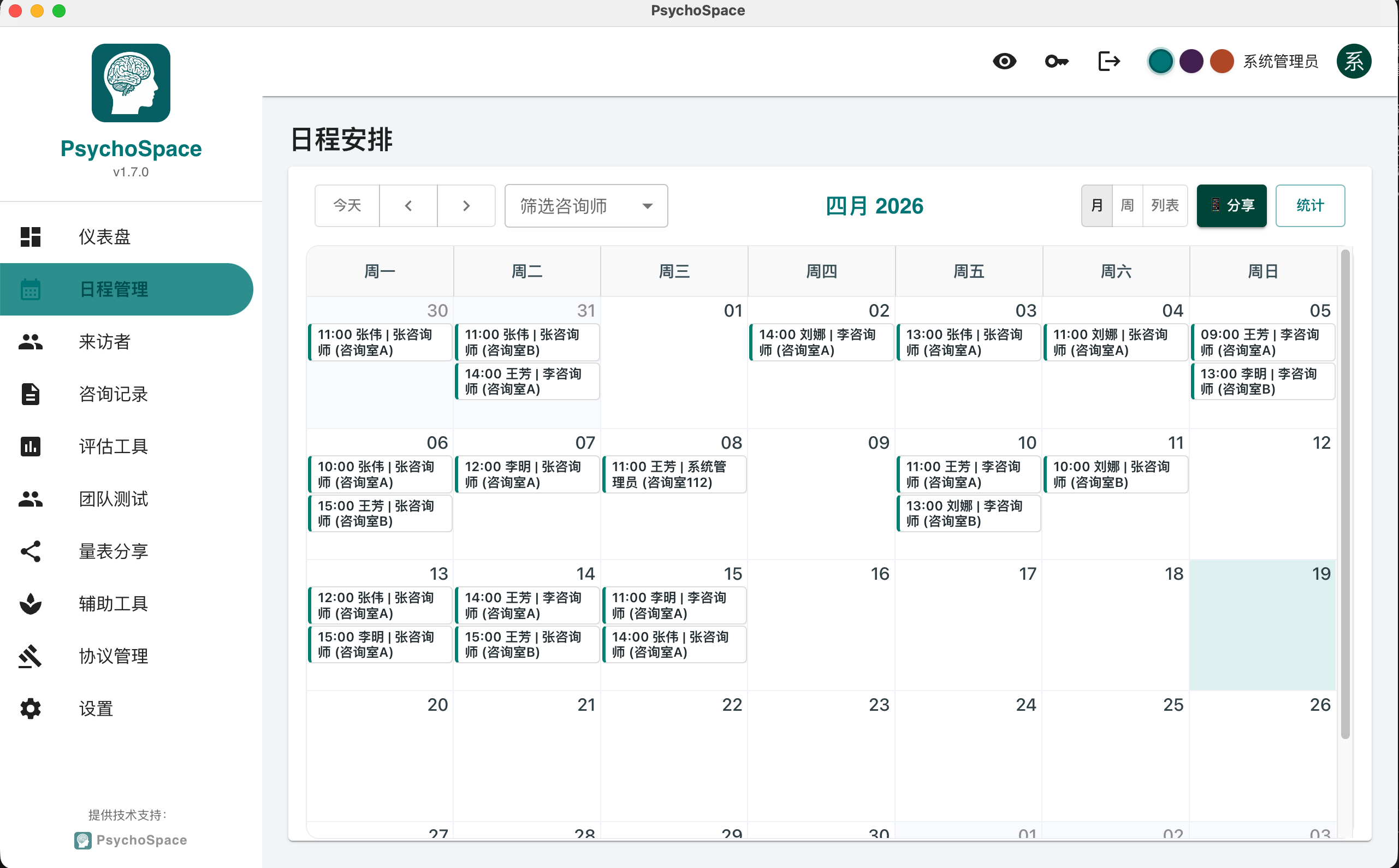The image size is (1399, 868).
Task: Open the dashboard grid icon 仪表盘
Action: click(x=31, y=236)
